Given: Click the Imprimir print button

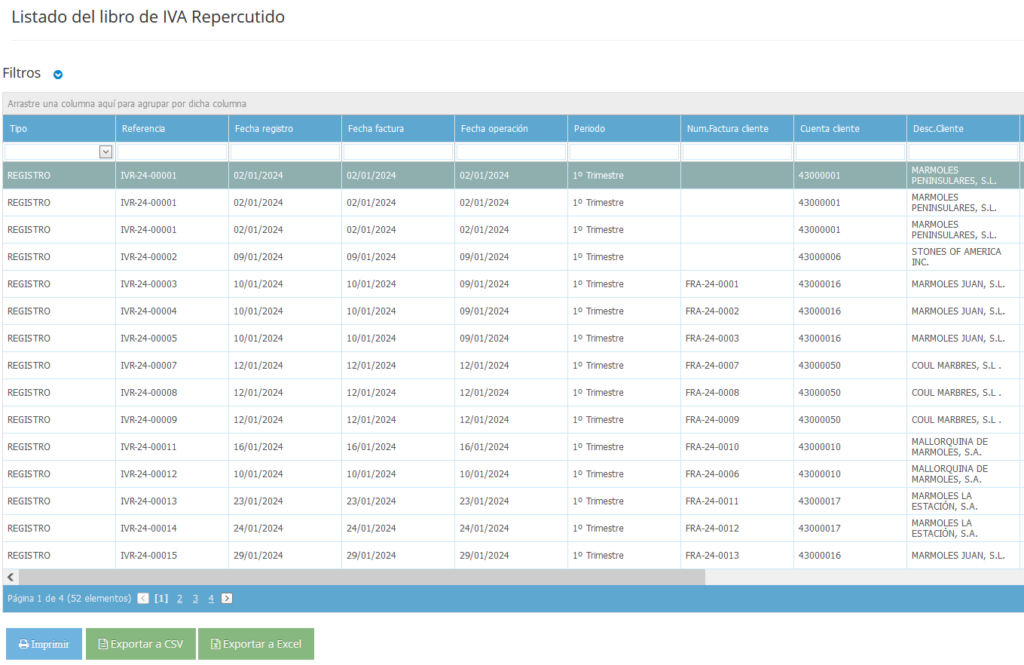Looking at the screenshot, I should (43, 644).
